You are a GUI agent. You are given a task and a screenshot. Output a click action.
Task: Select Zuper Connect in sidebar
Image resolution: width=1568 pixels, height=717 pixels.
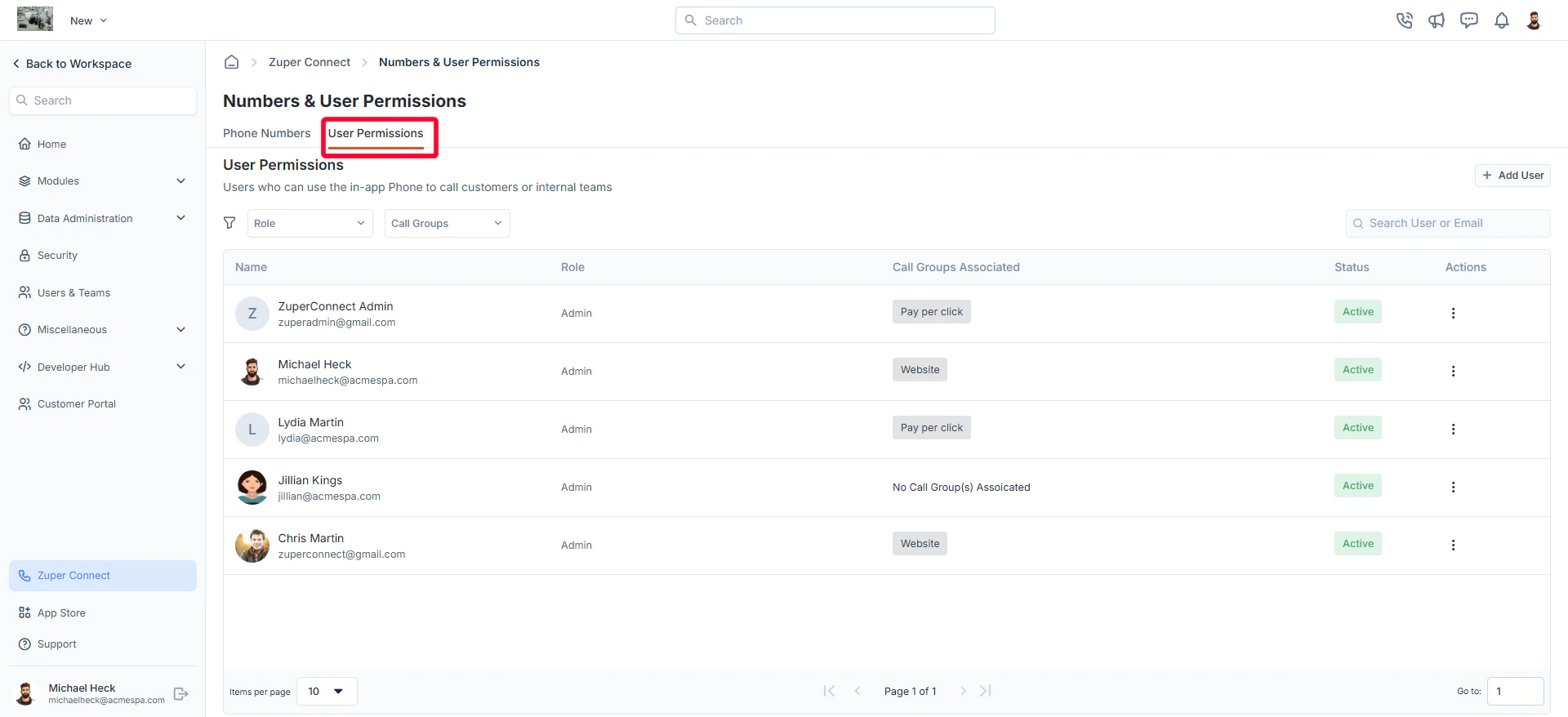103,576
